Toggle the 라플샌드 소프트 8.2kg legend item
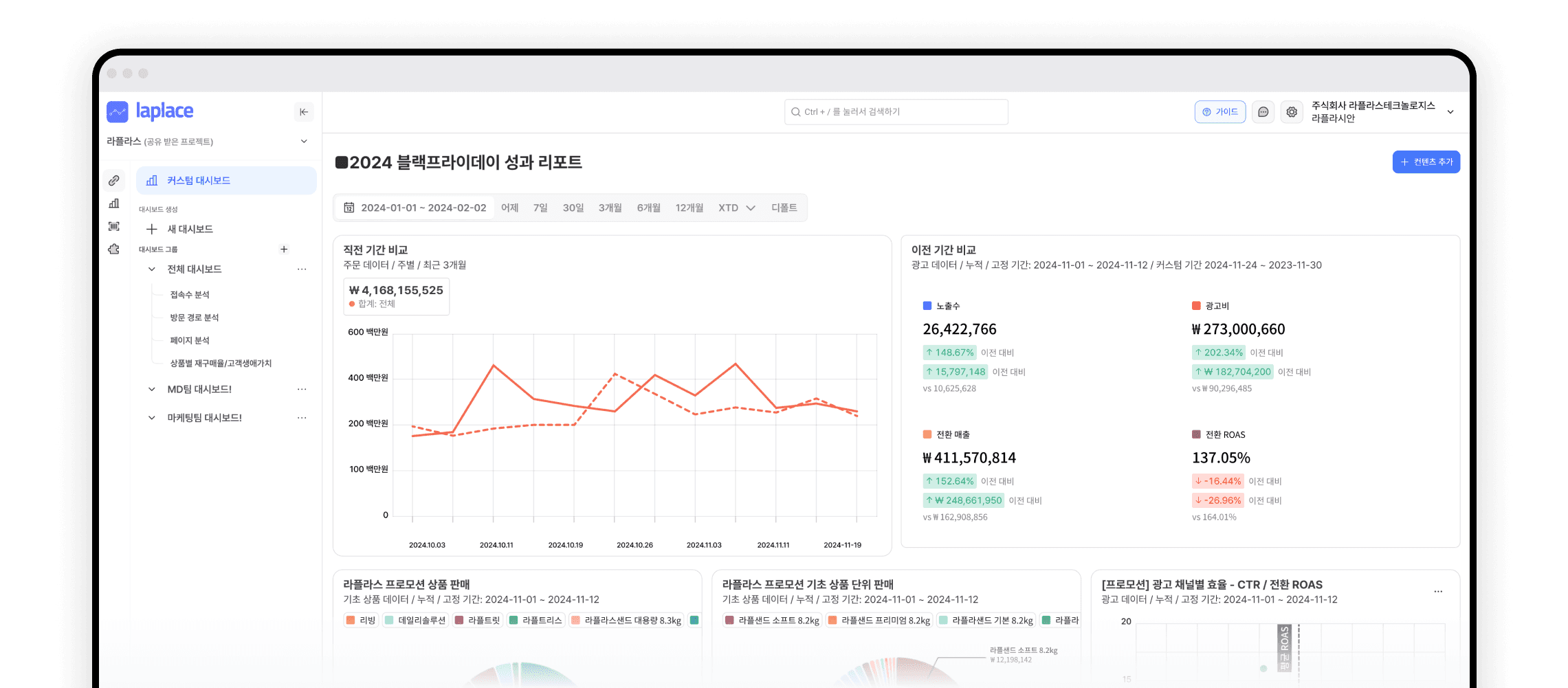Screen dimensions: 1568x688 pyautogui.click(x=773, y=620)
